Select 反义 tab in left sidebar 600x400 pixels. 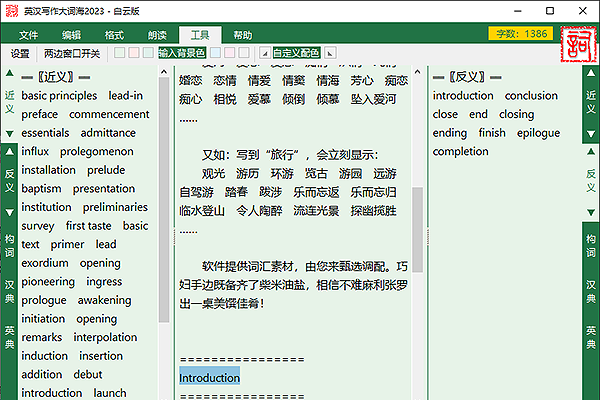pyautogui.click(x=10, y=181)
